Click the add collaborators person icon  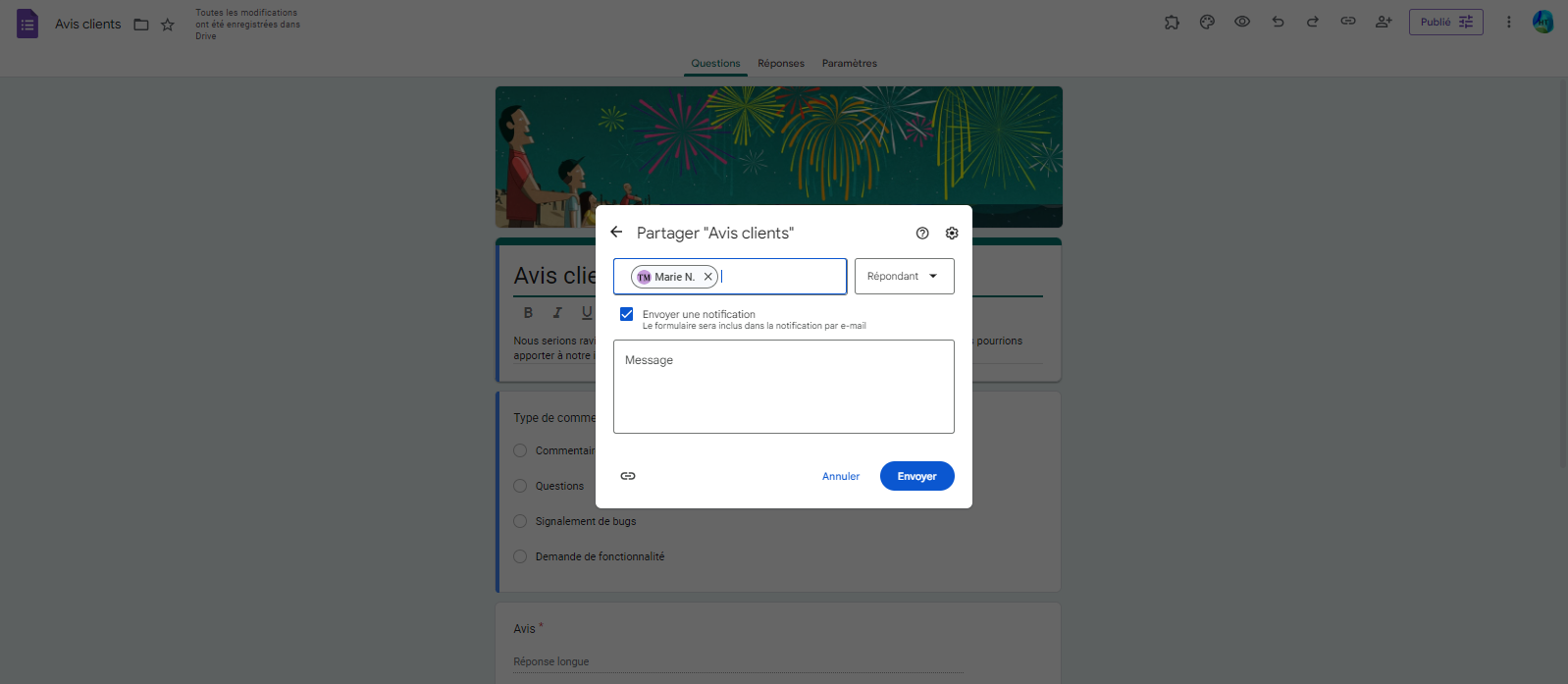(1384, 22)
